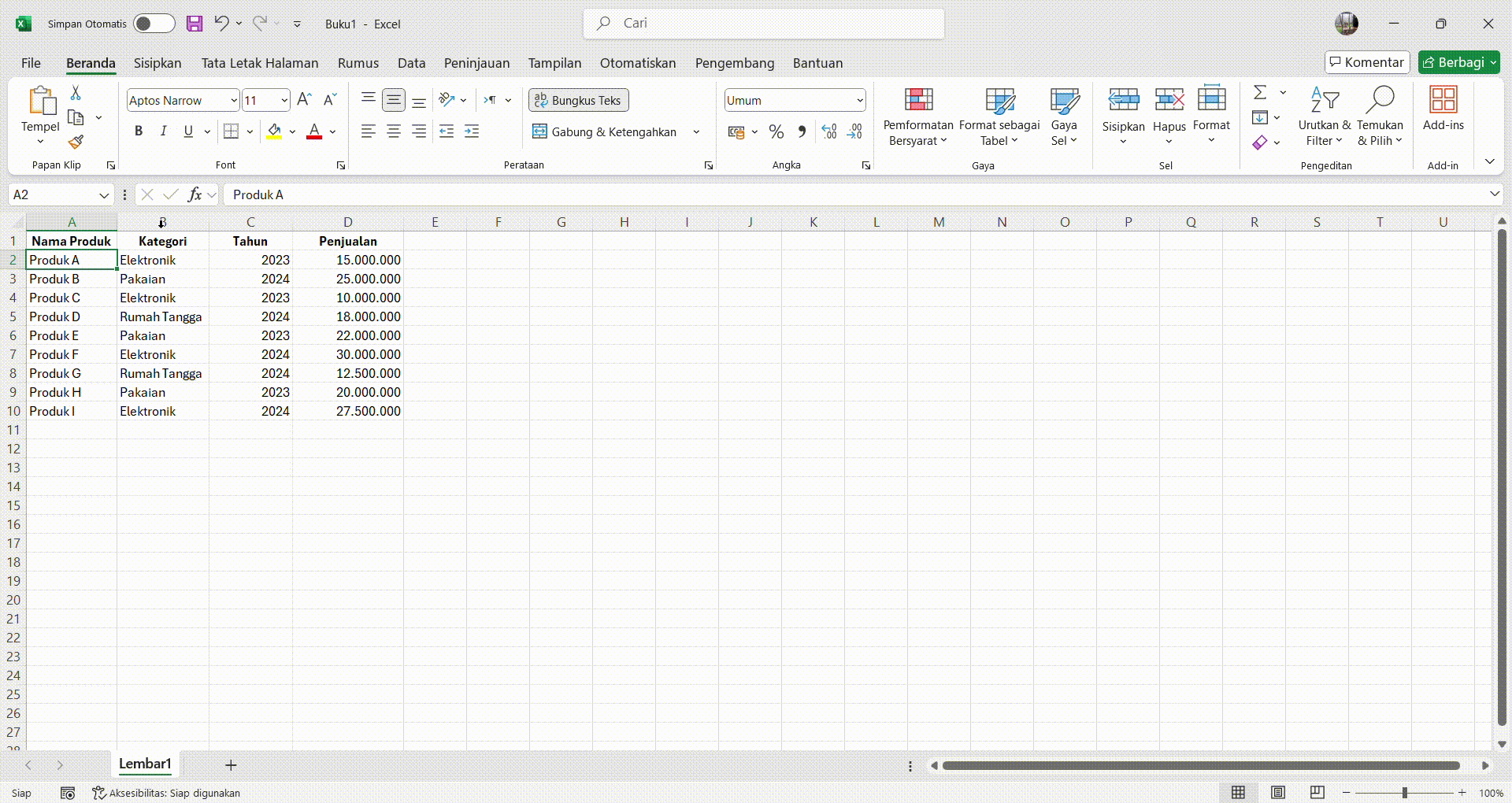Toggle Underline formatting

(188, 131)
